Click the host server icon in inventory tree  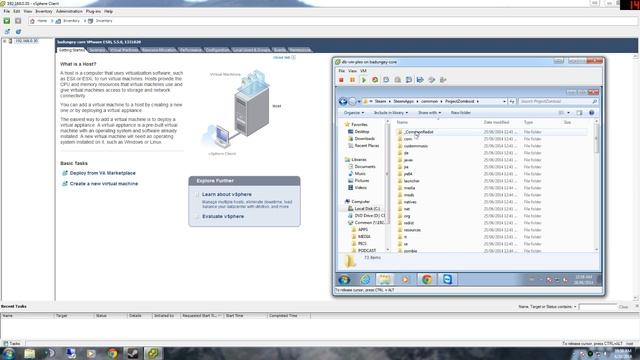[x=11, y=41]
